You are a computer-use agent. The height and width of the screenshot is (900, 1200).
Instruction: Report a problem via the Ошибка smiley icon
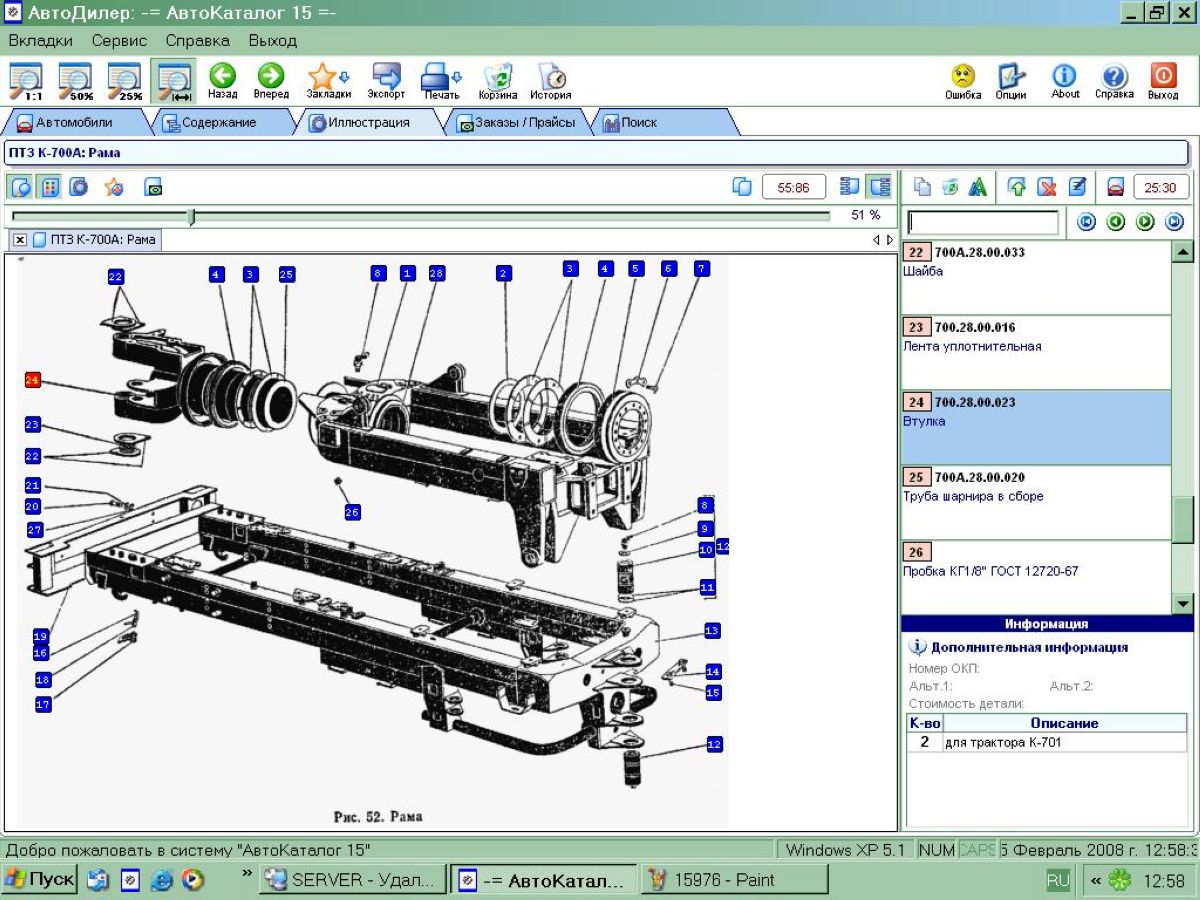(x=962, y=78)
